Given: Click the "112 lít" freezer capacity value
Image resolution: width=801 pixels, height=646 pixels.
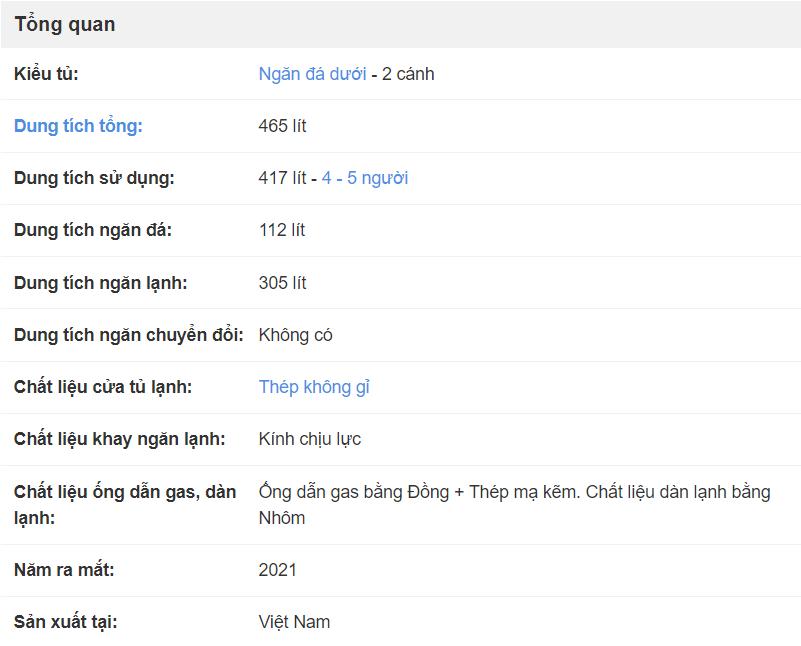Looking at the screenshot, I should coord(282,230).
